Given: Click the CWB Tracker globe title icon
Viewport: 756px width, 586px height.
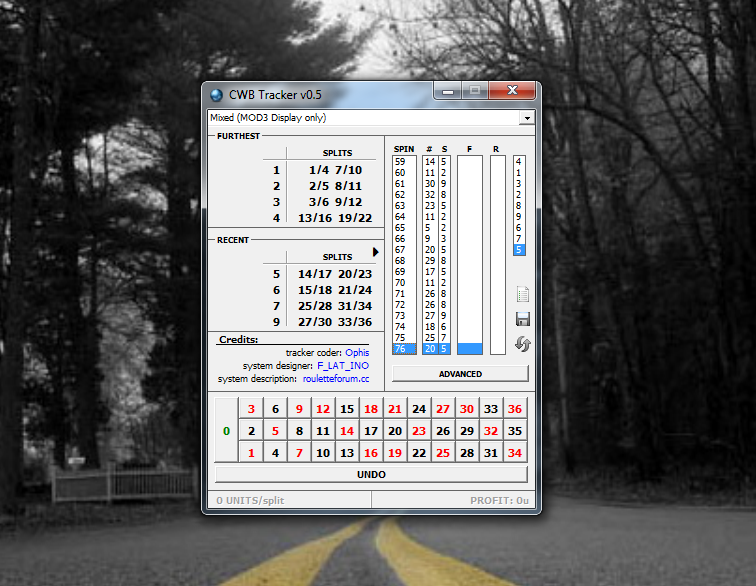Looking at the screenshot, I should pos(216,95).
